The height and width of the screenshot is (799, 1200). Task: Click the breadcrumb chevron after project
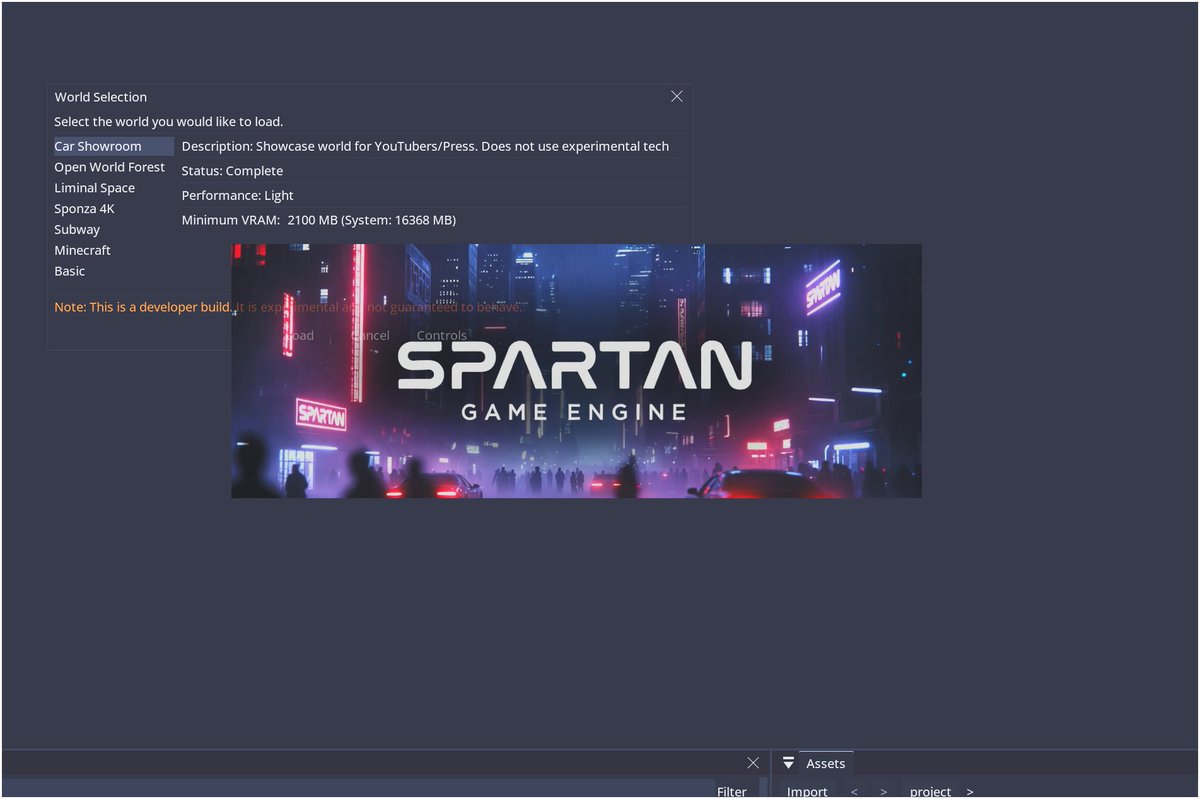click(x=969, y=791)
